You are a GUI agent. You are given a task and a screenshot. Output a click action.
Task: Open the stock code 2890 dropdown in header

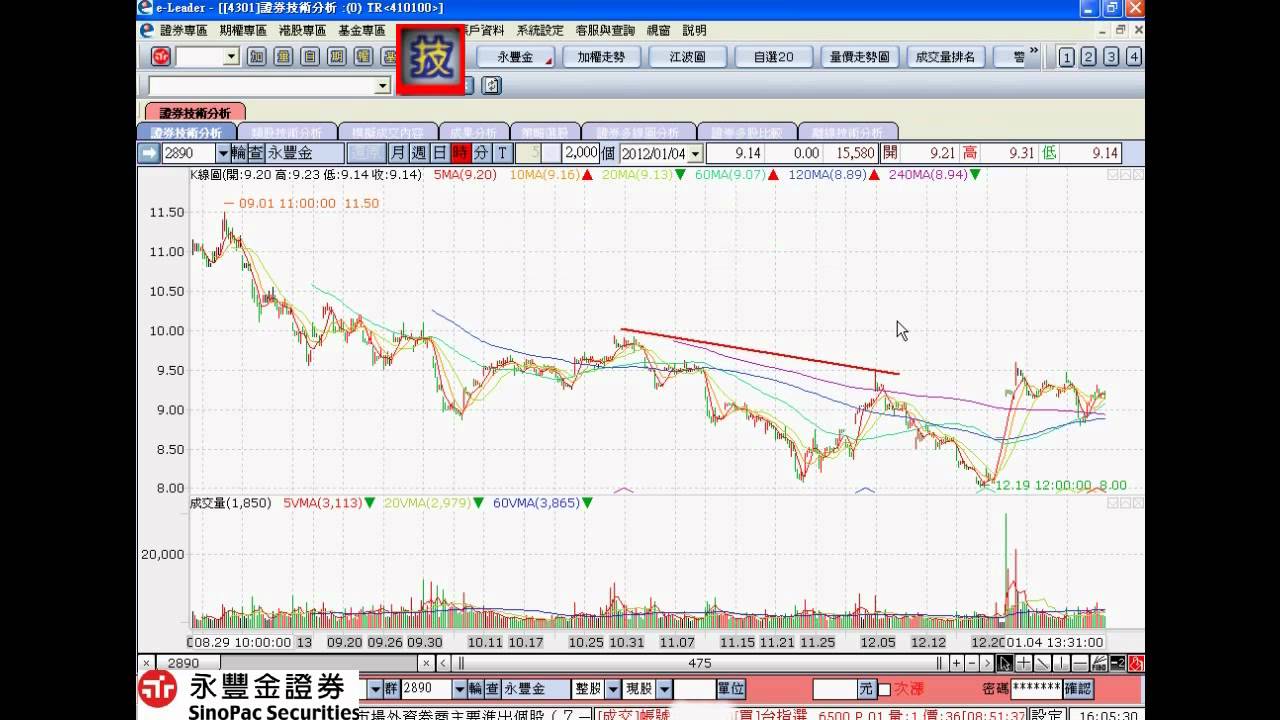223,153
